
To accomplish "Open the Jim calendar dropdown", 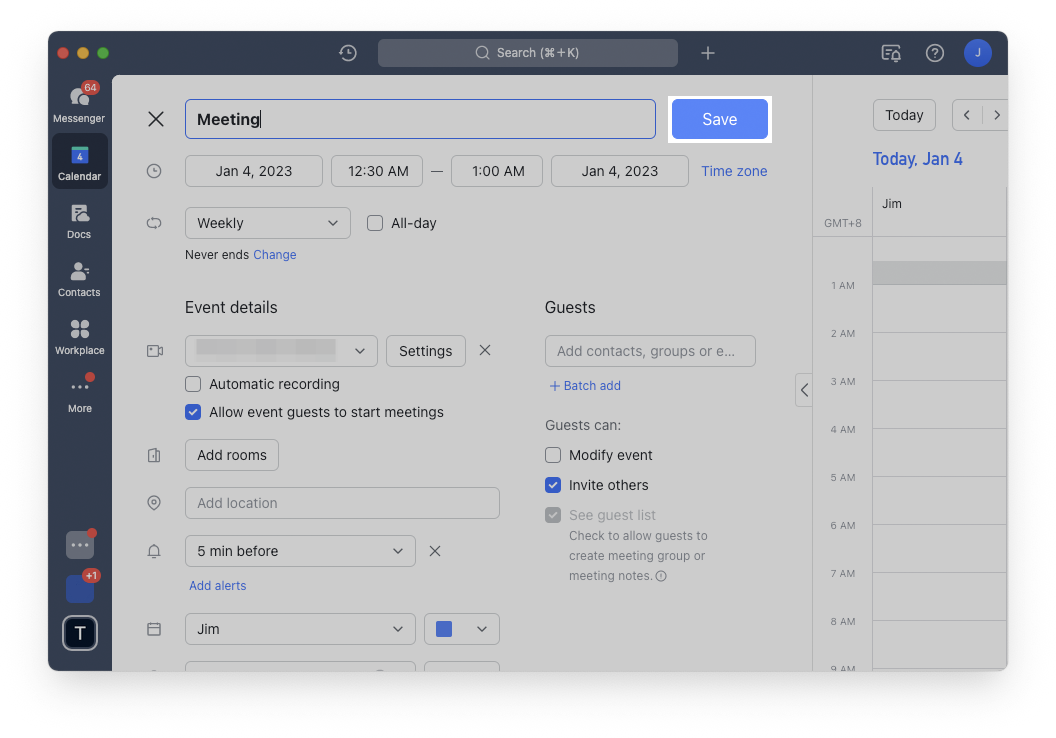I will pyautogui.click(x=300, y=629).
